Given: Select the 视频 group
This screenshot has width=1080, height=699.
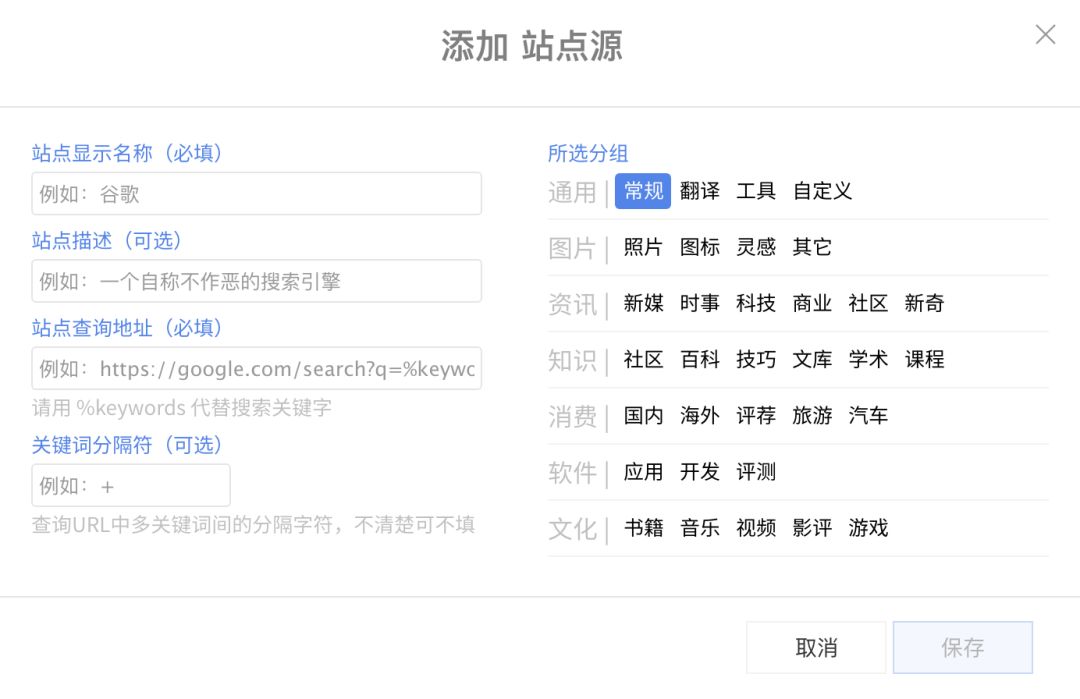Looking at the screenshot, I should (756, 528).
